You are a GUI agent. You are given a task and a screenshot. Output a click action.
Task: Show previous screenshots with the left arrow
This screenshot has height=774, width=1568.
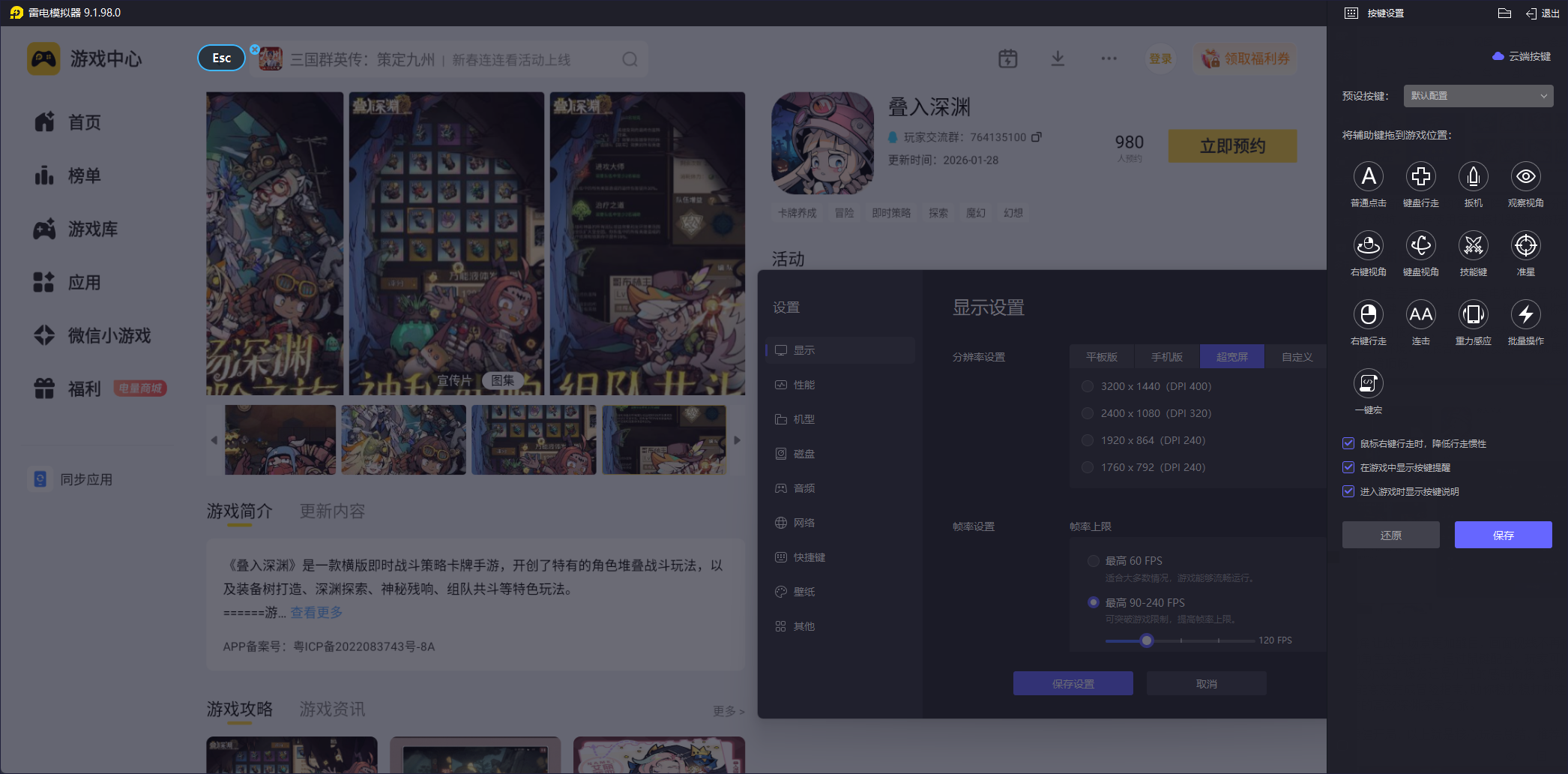(214, 440)
